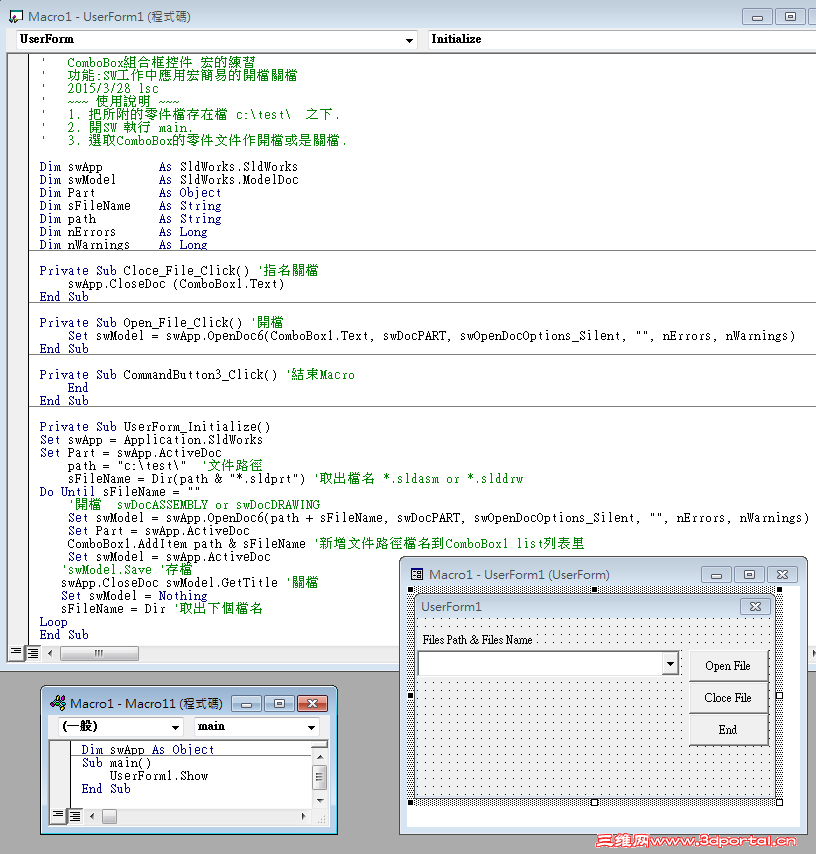Viewport: 816px width, 854px height.
Task: Click scroll right arrow in Macro11 window
Action: coord(303,816)
